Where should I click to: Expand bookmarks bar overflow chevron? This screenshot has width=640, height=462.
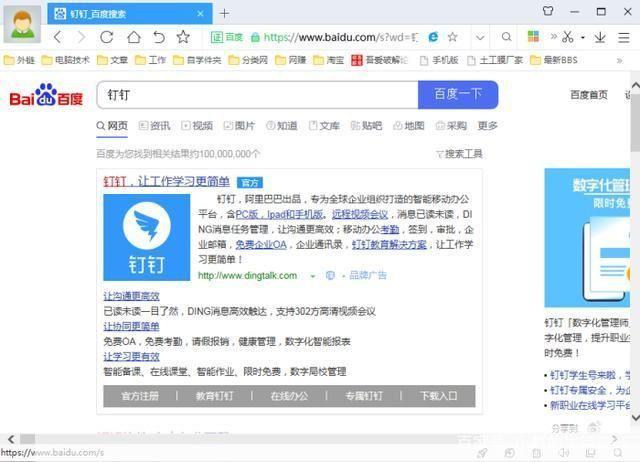[x=620, y=60]
